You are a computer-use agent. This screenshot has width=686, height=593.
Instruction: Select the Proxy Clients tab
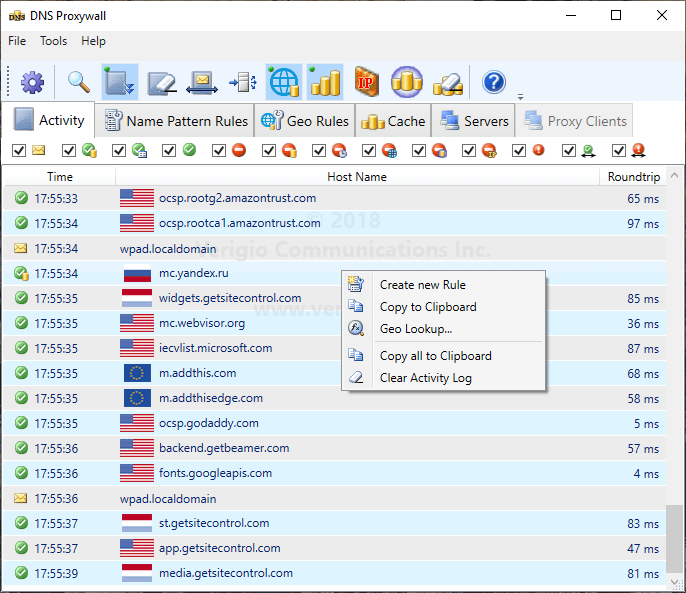point(574,121)
